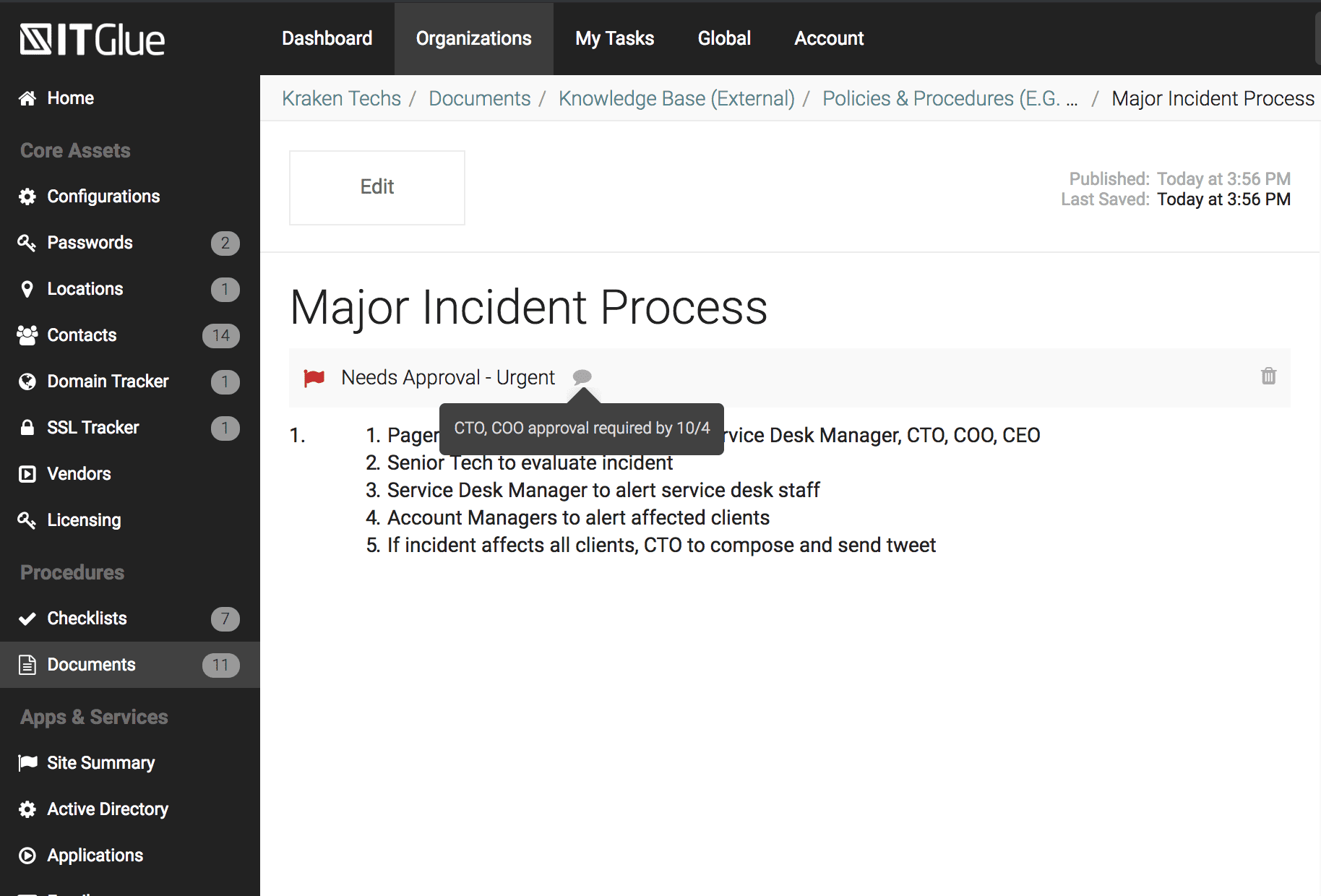
Task: Click the Locations pin icon
Action: click(x=27, y=289)
